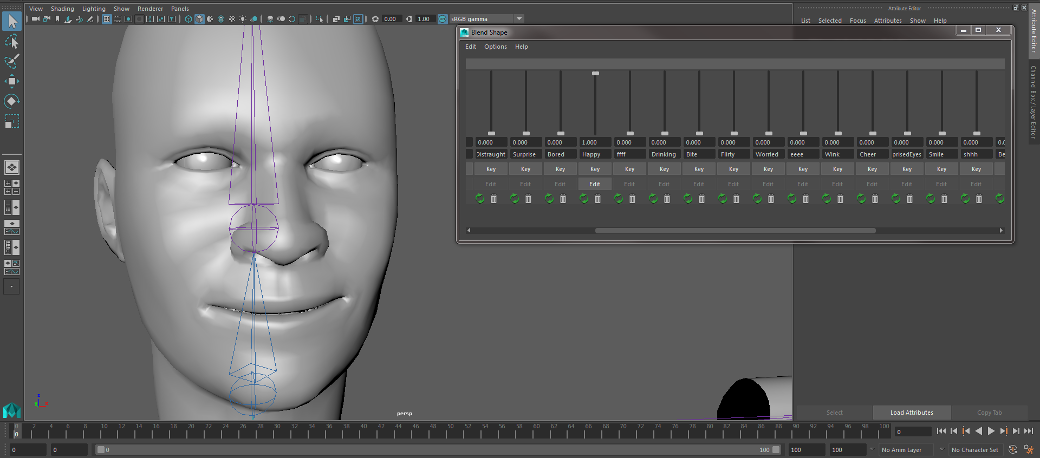The width and height of the screenshot is (1040, 458).
Task: Click the Load Attributes button
Action: [911, 412]
